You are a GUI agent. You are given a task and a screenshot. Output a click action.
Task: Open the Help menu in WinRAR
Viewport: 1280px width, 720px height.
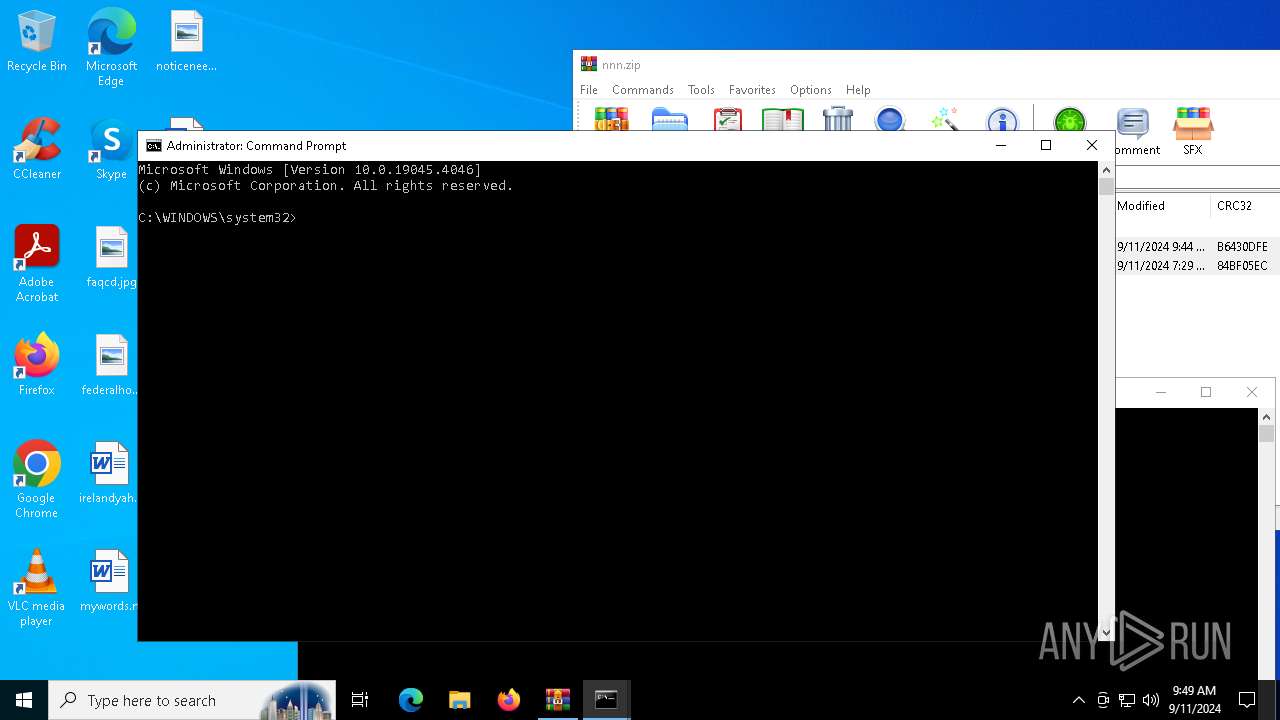pos(858,89)
